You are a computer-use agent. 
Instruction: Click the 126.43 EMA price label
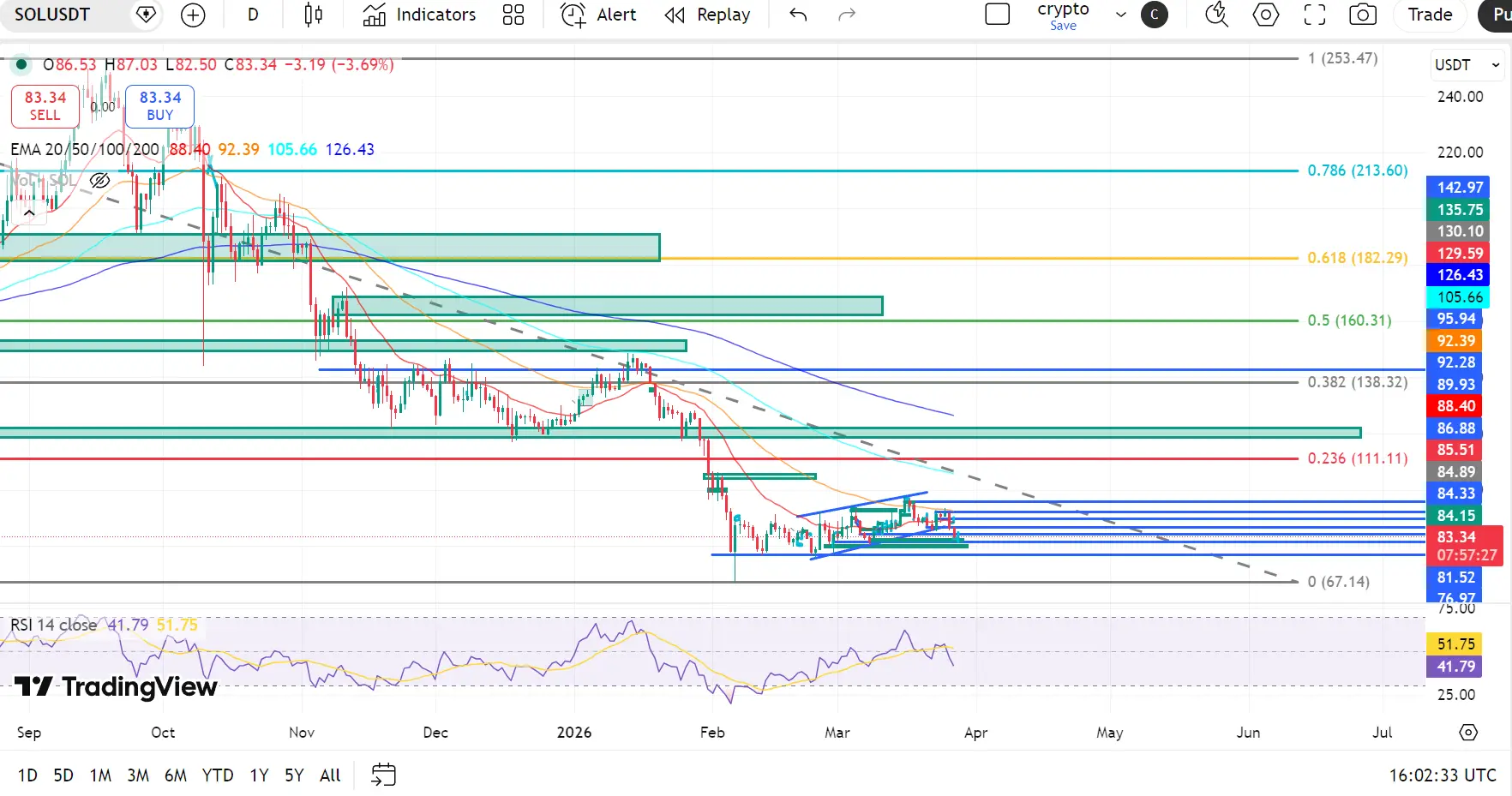coord(1458,275)
